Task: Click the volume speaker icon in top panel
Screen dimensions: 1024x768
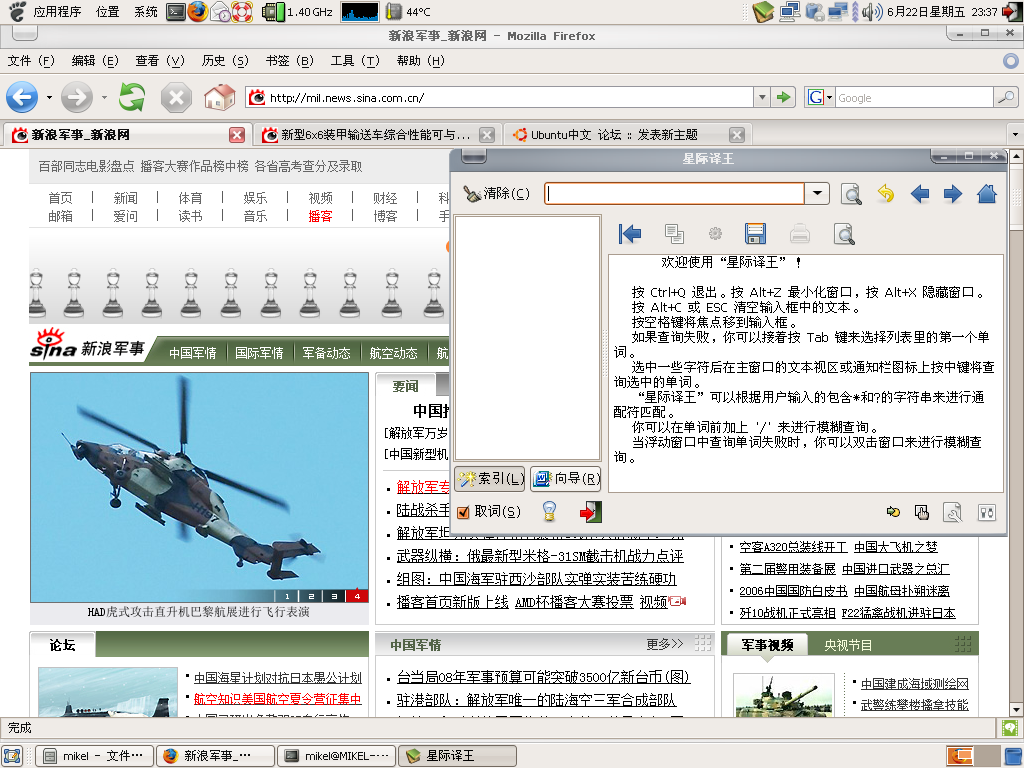Action: coord(872,11)
